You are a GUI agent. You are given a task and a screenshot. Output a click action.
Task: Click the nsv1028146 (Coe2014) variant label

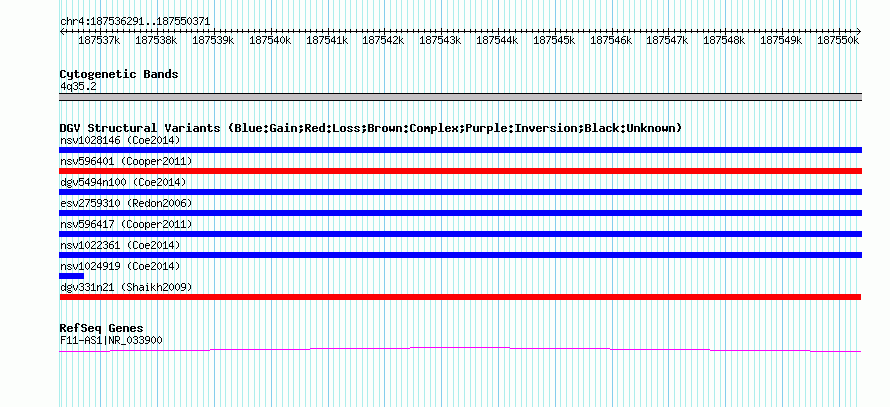click(x=120, y=140)
